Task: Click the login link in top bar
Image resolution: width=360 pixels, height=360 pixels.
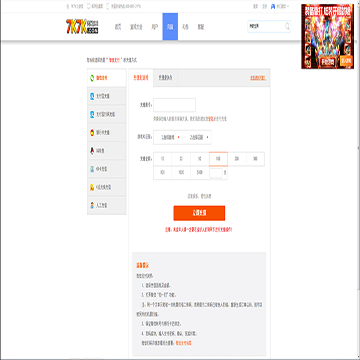Action: tap(256, 6)
